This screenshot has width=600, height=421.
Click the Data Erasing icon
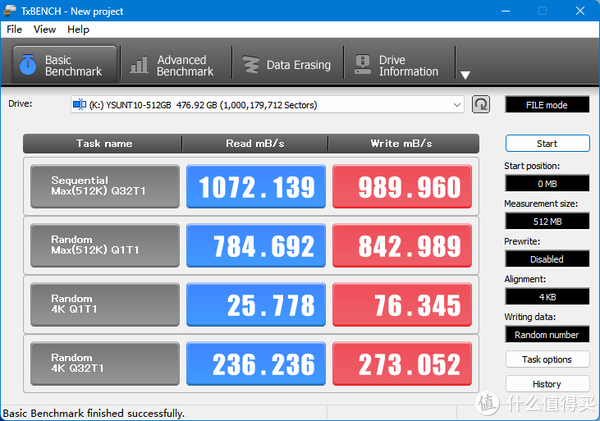tap(249, 65)
